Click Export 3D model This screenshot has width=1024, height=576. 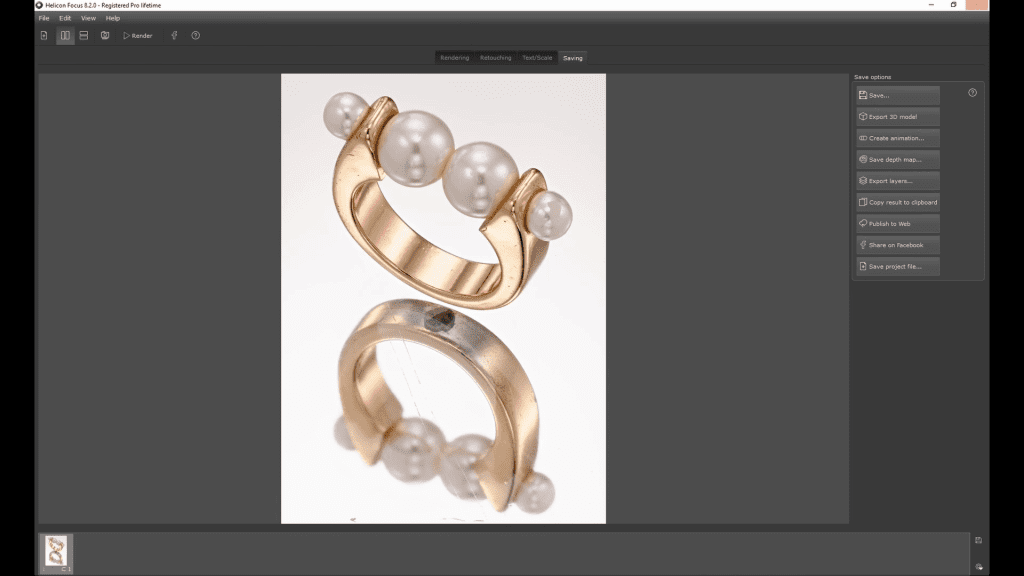click(898, 117)
